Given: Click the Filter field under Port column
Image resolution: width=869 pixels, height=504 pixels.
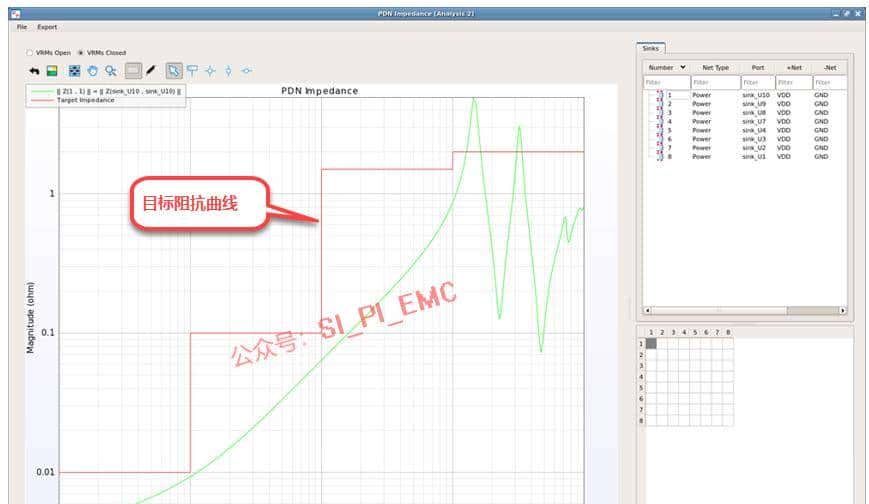Looking at the screenshot, I should tap(757, 82).
